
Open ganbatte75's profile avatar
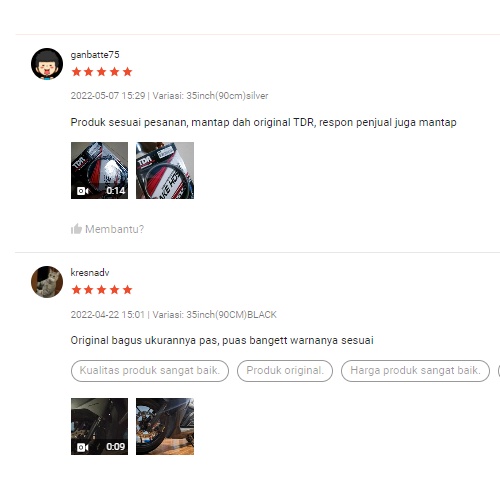(47, 64)
